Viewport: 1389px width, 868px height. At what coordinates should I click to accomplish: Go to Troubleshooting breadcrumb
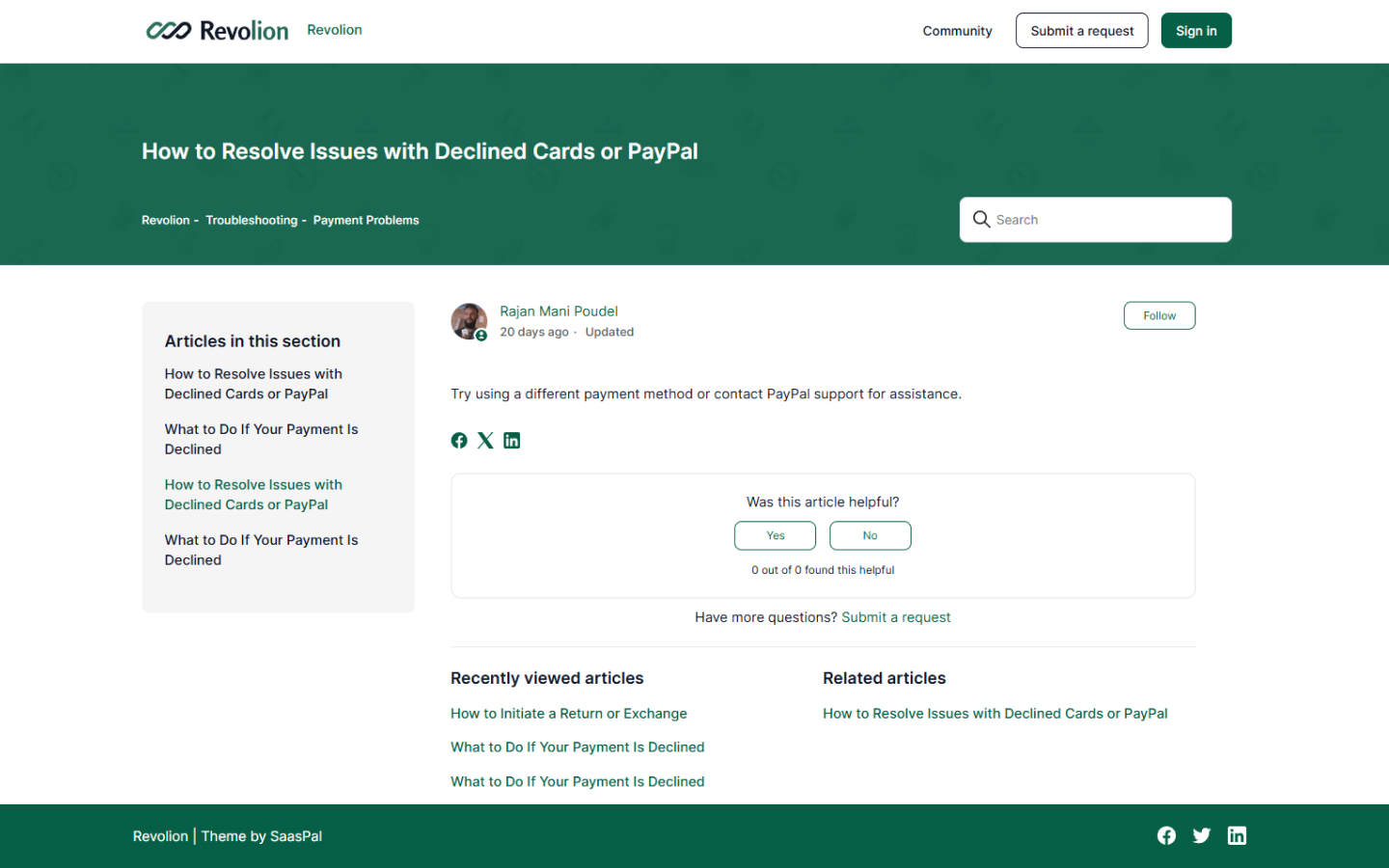[x=251, y=220]
